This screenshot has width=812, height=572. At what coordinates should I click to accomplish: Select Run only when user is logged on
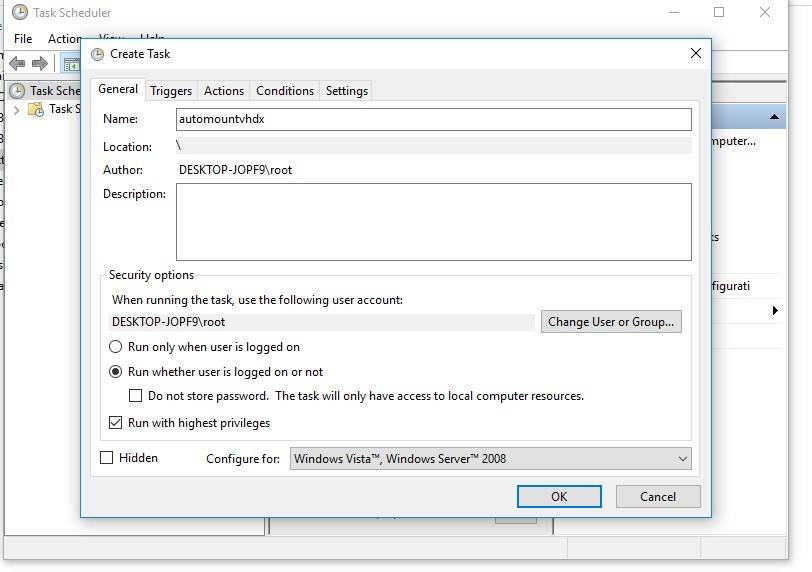[116, 347]
